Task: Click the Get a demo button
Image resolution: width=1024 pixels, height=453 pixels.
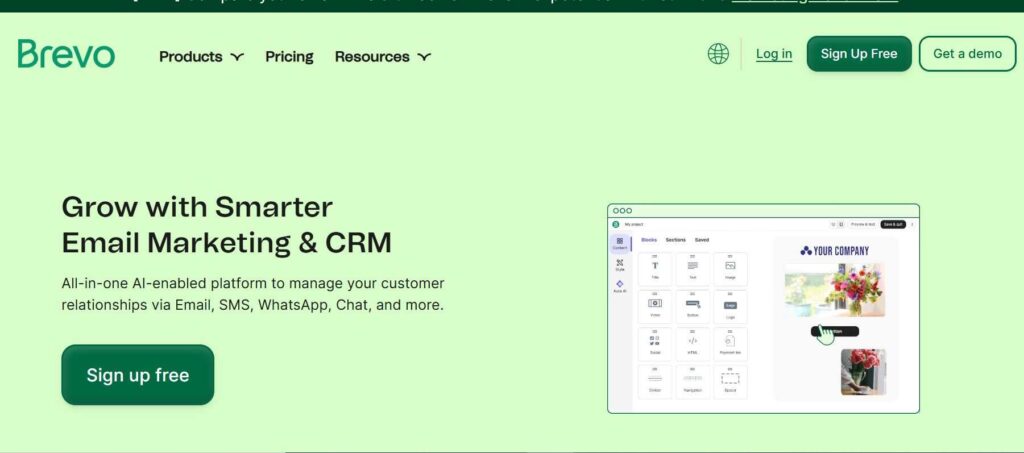Action: pos(967,54)
